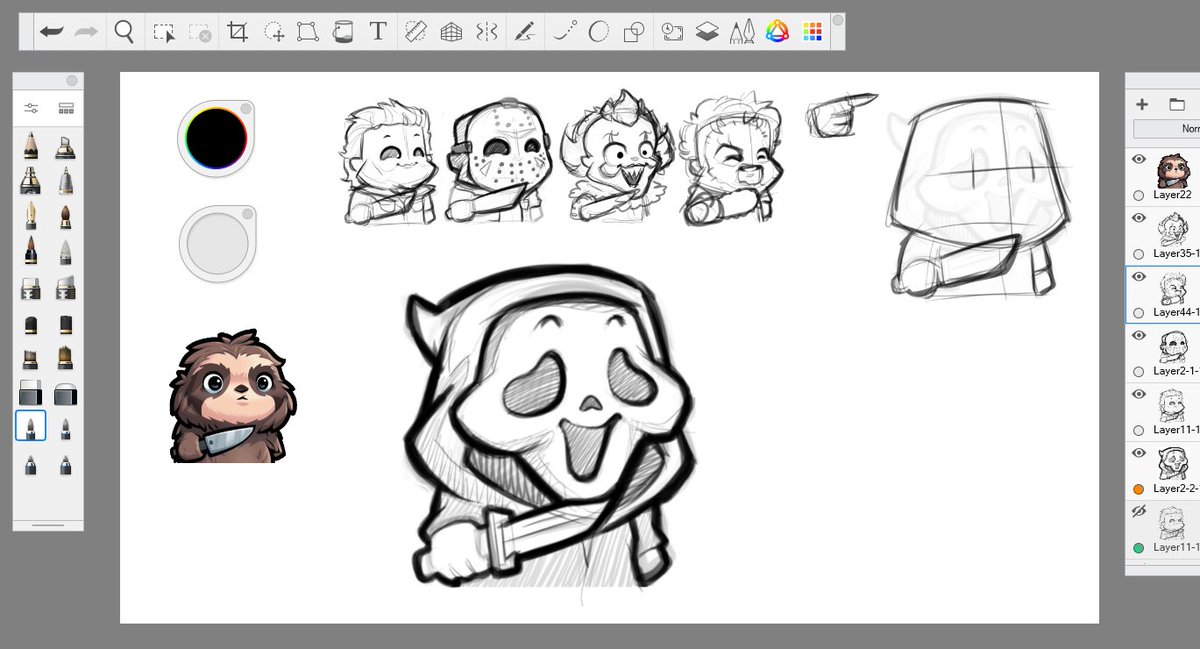The width and height of the screenshot is (1200, 649).
Task: Select the Flood Fill bucket tool
Action: tap(342, 32)
